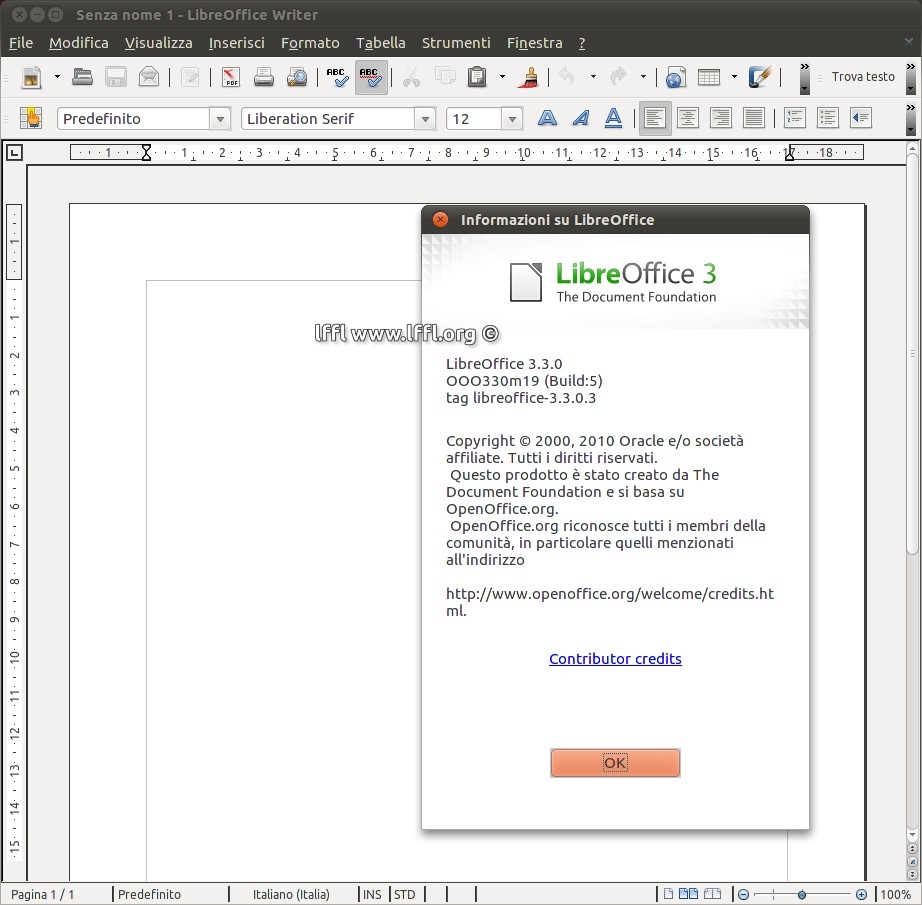Open the Contributor credits link
922x905 pixels.
[x=615, y=659]
